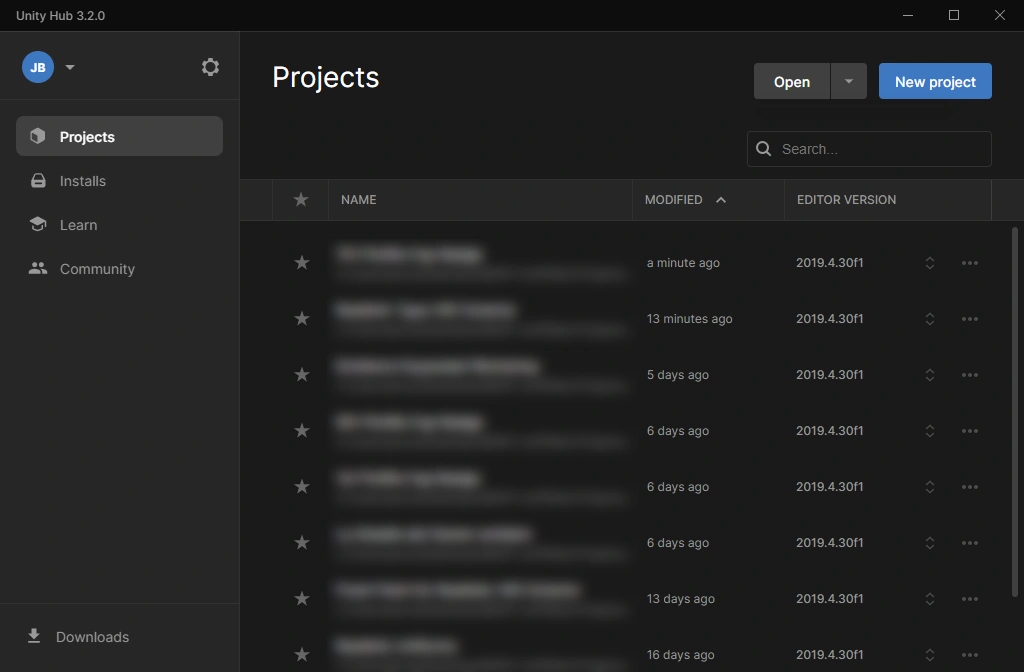Click the '16 days ago' modified time

click(x=680, y=654)
